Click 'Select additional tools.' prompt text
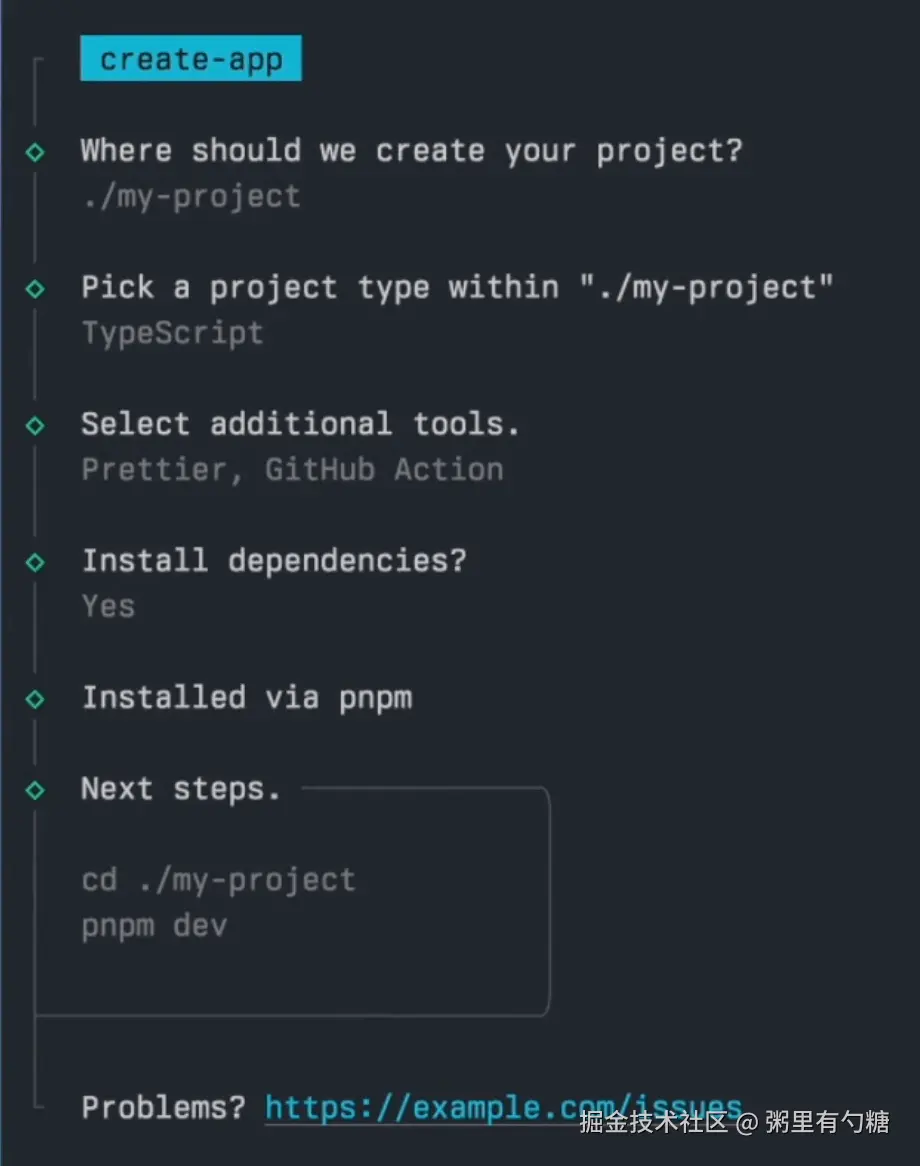Viewport: 920px width, 1166px height. pos(300,424)
